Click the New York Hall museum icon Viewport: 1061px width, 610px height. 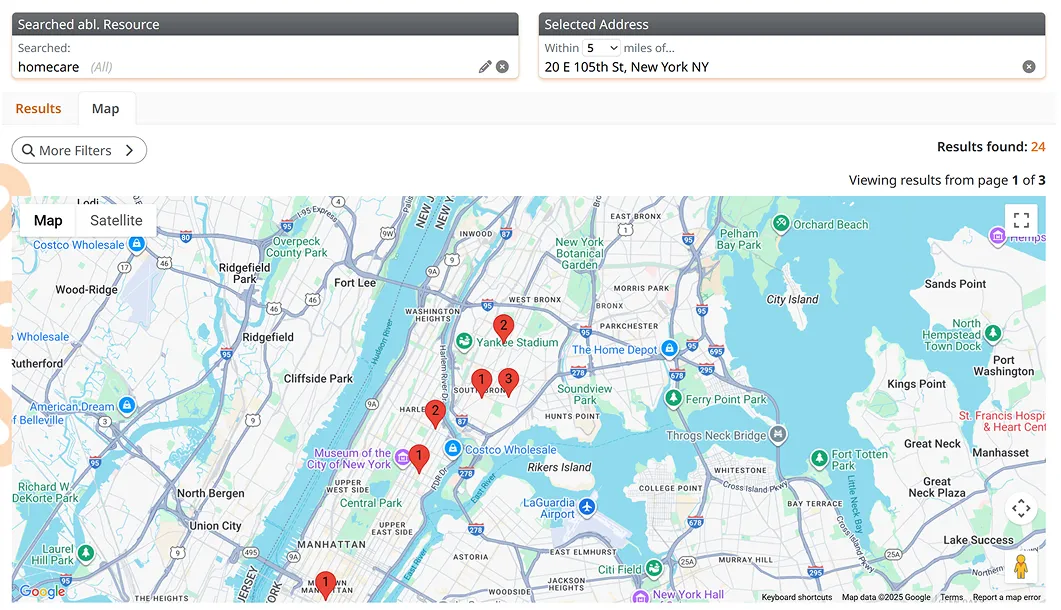pyautogui.click(x=640, y=597)
